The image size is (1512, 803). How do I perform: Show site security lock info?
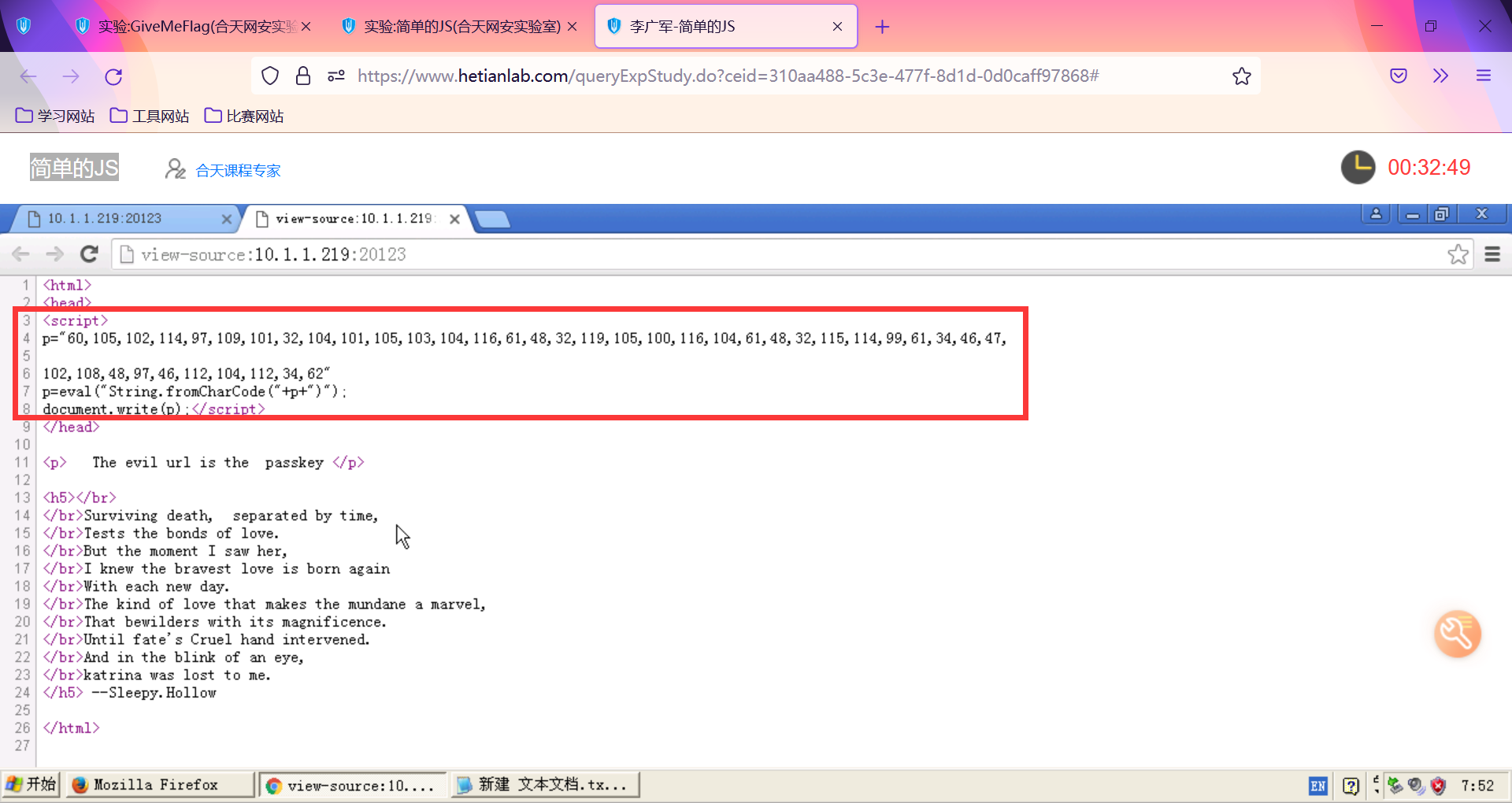[303, 76]
